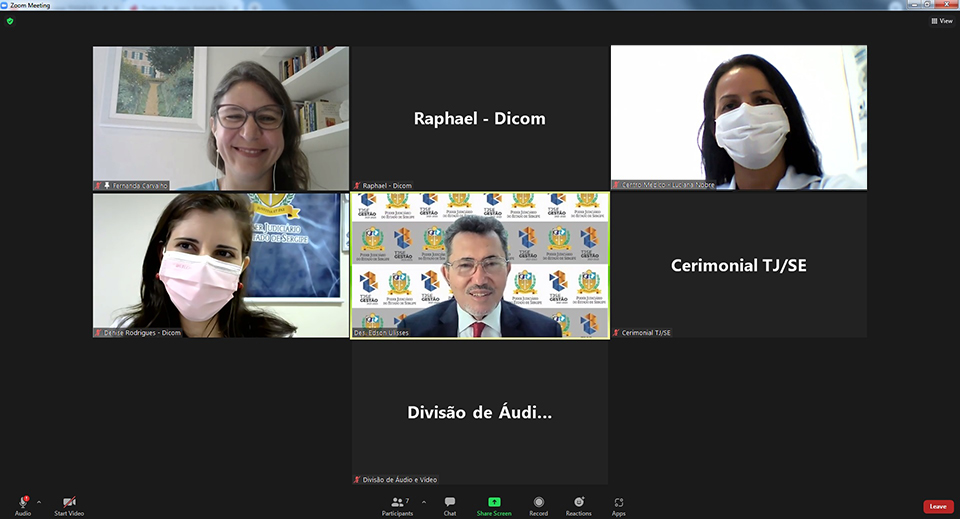960x519 pixels.
Task: Open the View layout menu
Action: 941,20
